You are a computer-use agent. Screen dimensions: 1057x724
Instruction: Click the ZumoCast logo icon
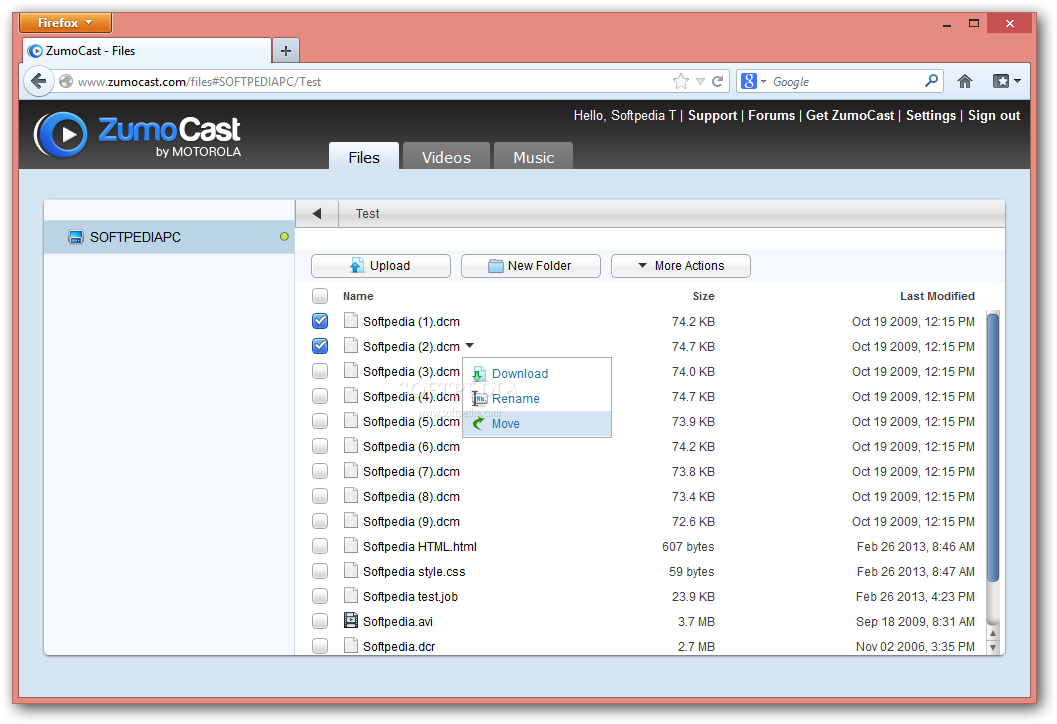pos(61,134)
